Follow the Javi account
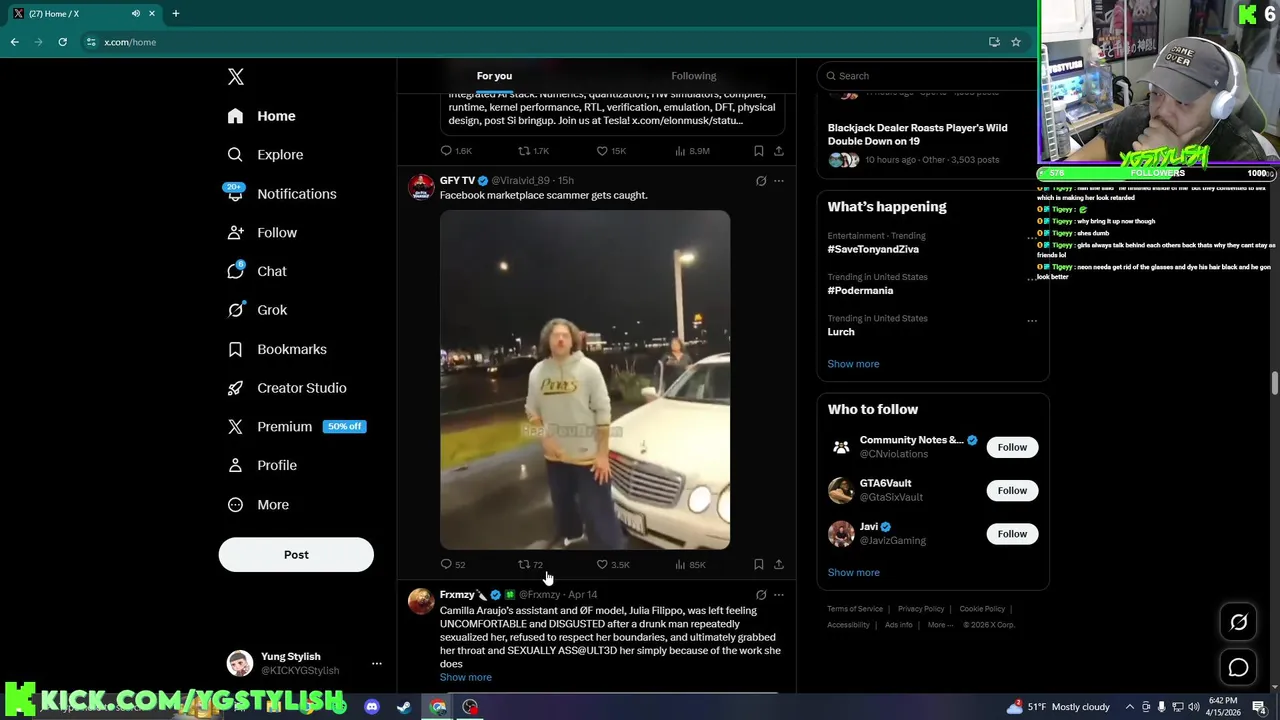This screenshot has height=720, width=1280. pos(1012,534)
